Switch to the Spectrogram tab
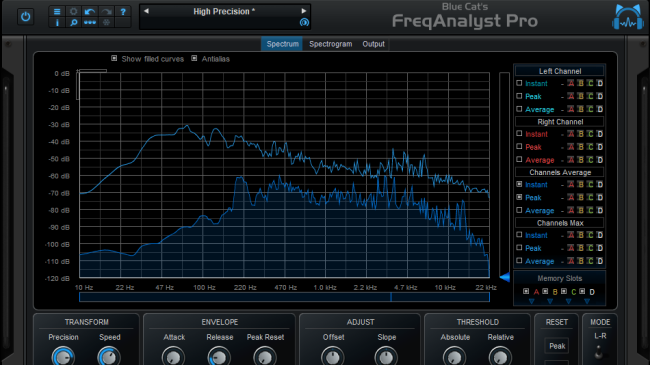The height and width of the screenshot is (365, 650). tap(330, 44)
